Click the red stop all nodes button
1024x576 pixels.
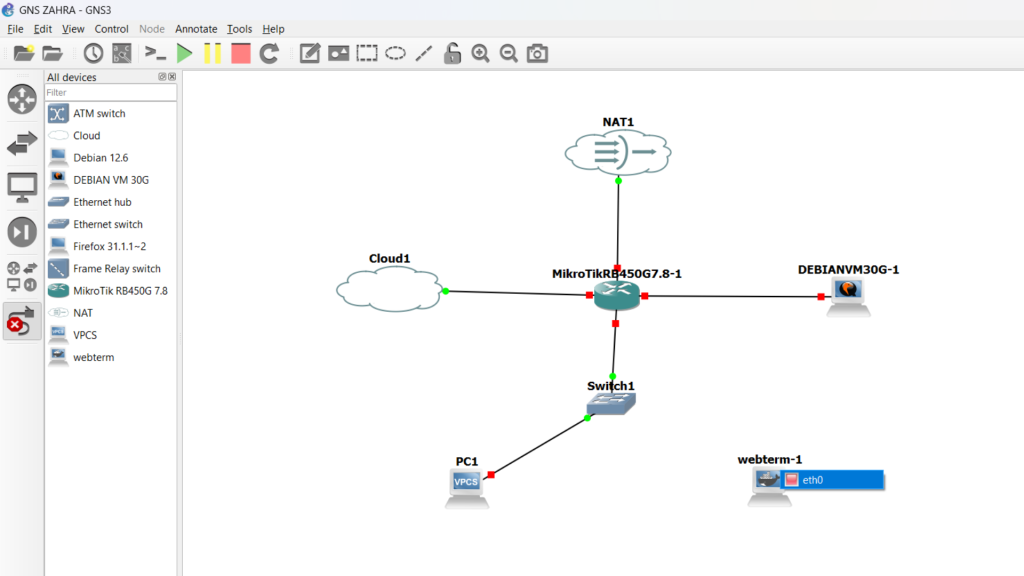[x=240, y=54]
